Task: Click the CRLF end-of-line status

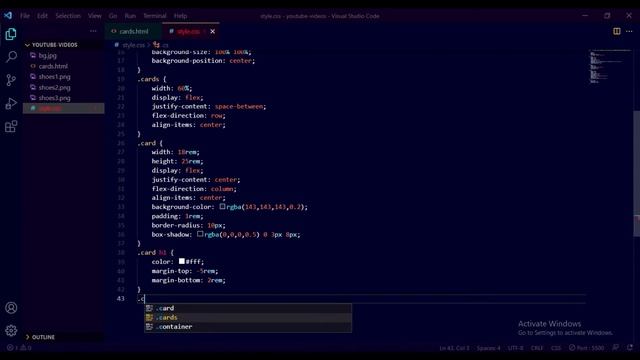Action: 537,348
